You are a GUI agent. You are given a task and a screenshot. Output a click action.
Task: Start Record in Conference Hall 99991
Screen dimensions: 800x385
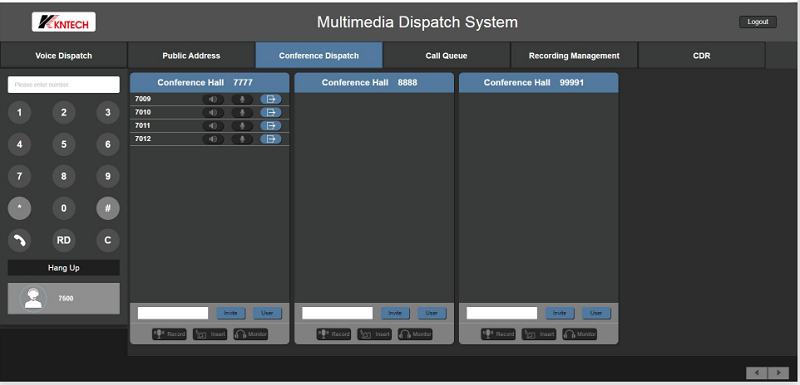tap(498, 334)
